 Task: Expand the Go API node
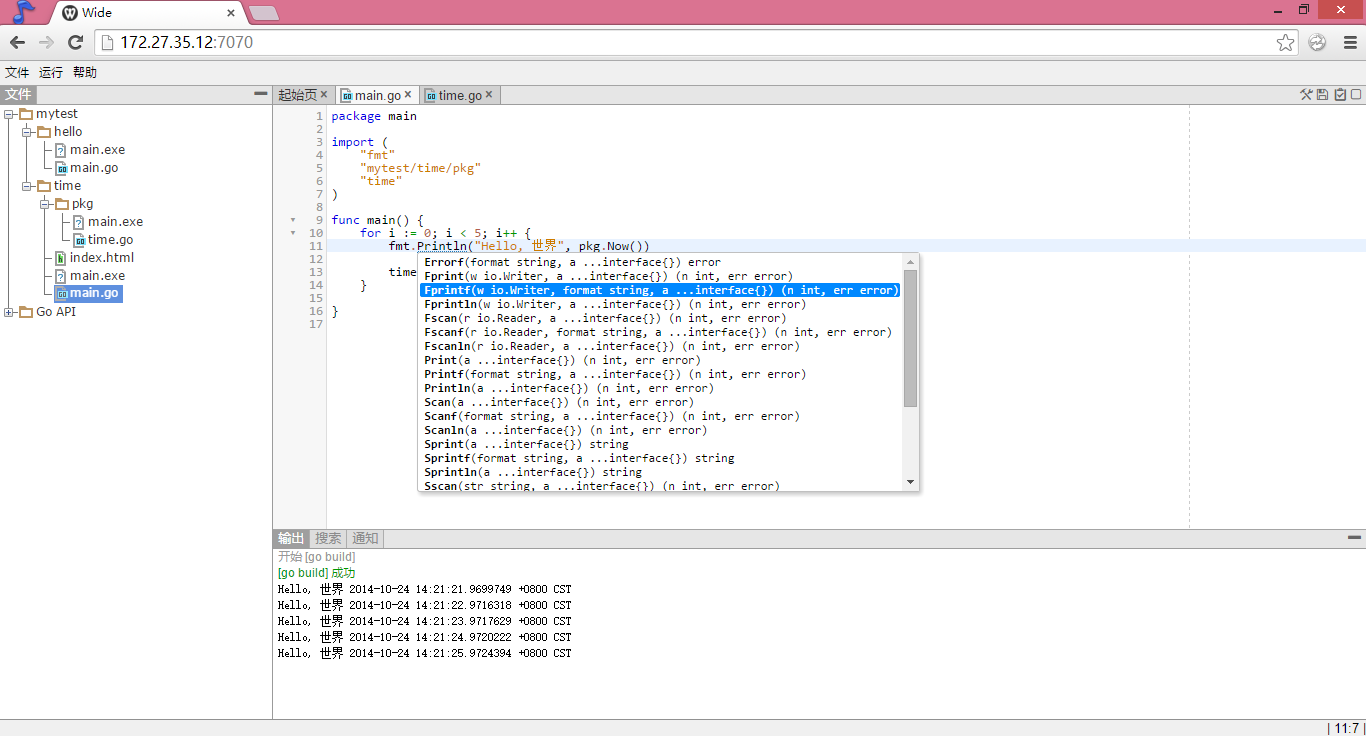pyautogui.click(x=9, y=312)
